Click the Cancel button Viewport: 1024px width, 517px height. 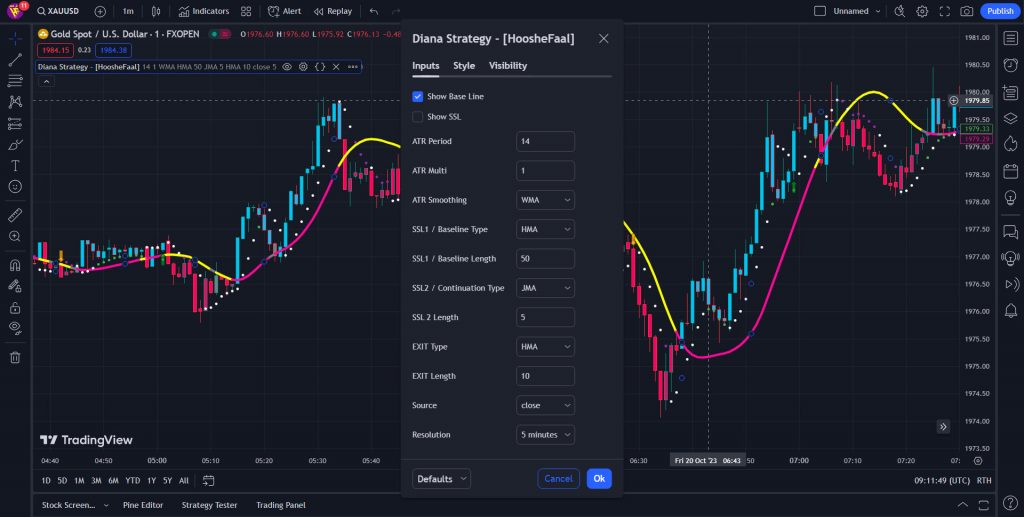[558, 478]
